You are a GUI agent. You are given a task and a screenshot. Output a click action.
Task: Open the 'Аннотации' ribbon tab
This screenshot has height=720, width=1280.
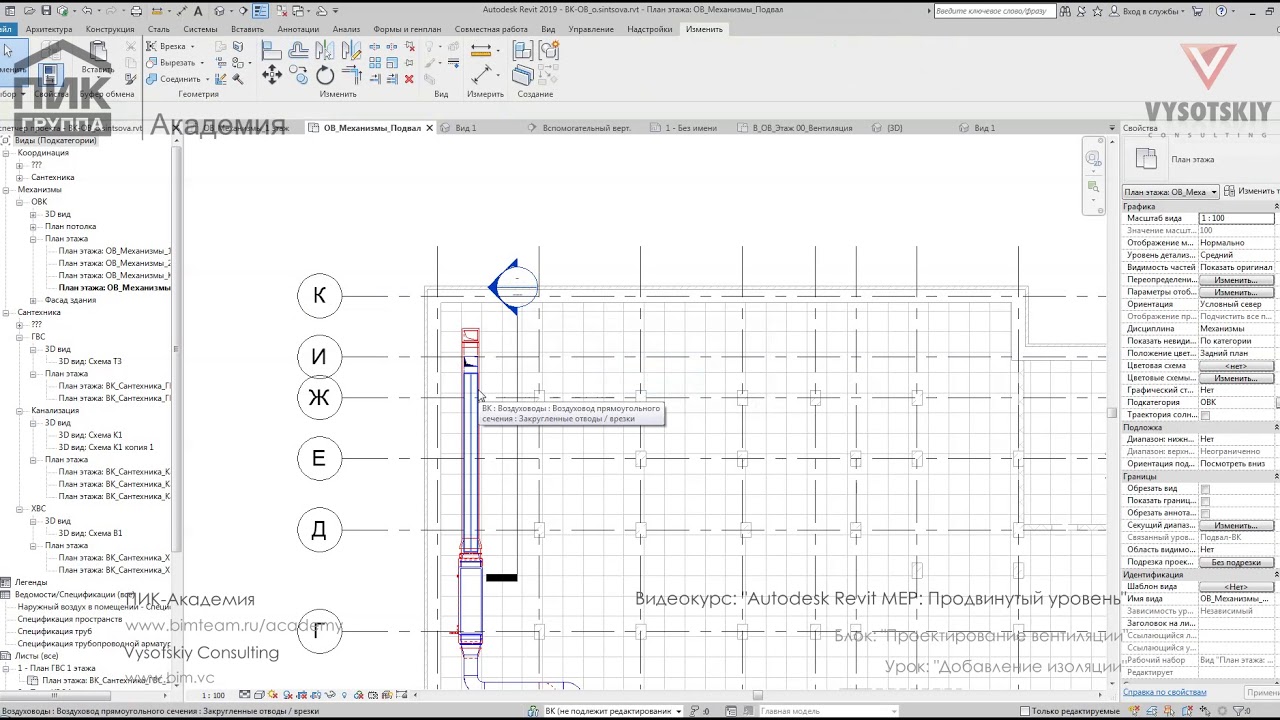tap(298, 29)
